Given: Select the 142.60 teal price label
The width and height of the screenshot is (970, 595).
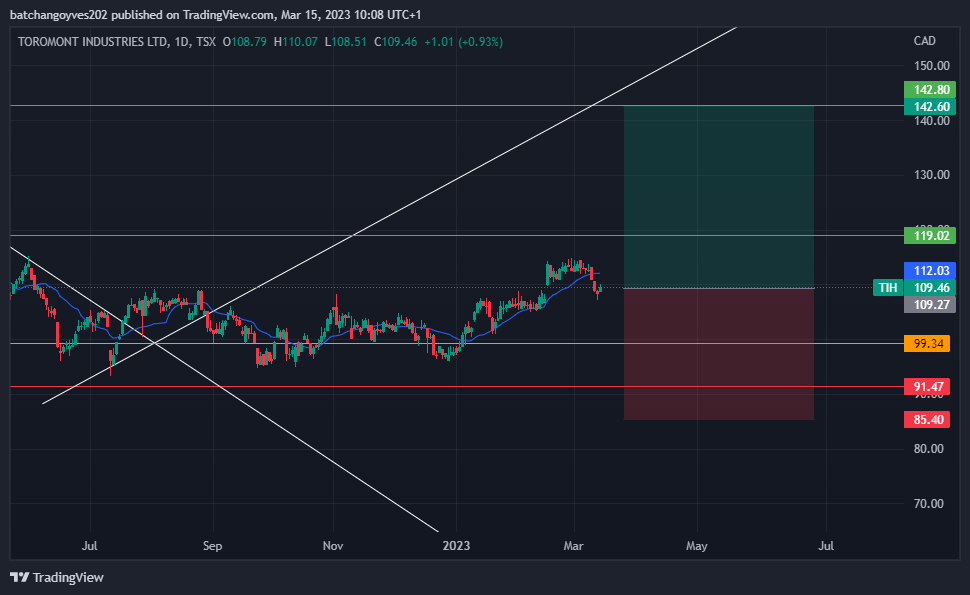Looking at the screenshot, I should point(930,106).
